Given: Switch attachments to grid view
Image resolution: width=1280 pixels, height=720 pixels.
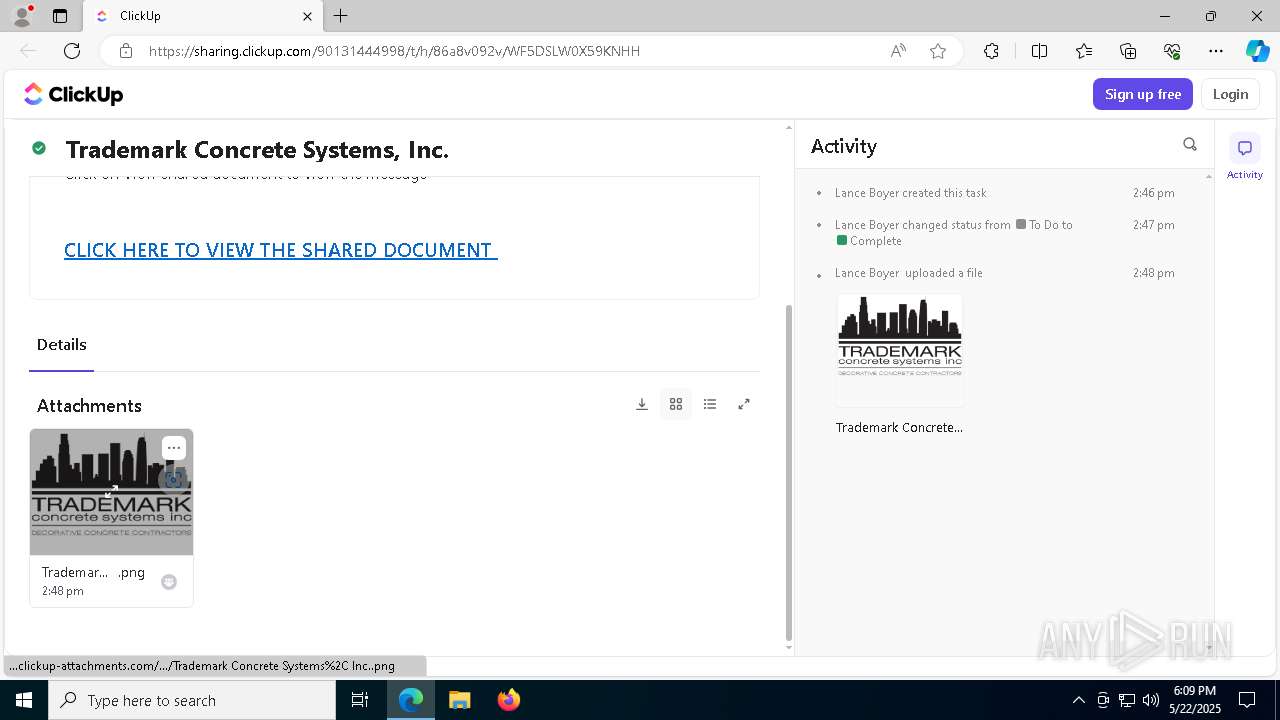Looking at the screenshot, I should click(x=676, y=404).
